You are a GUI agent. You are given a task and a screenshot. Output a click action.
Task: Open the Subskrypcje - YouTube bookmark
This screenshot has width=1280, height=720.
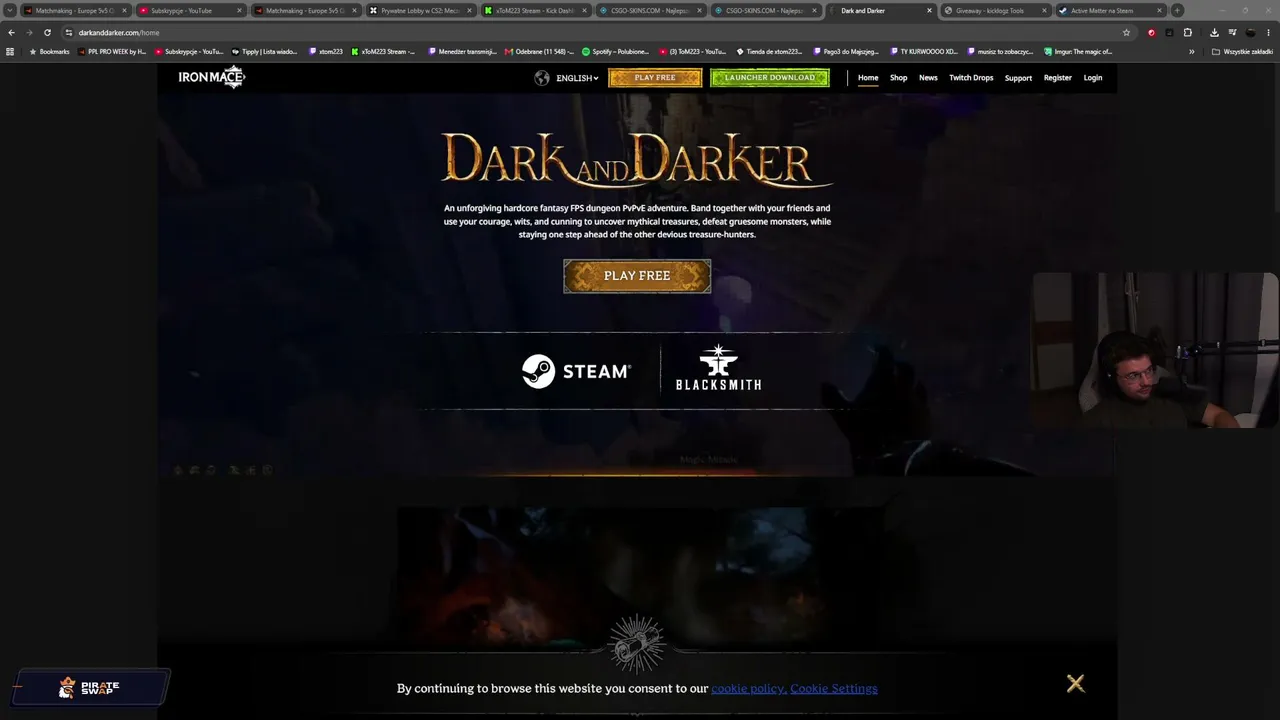click(x=189, y=52)
